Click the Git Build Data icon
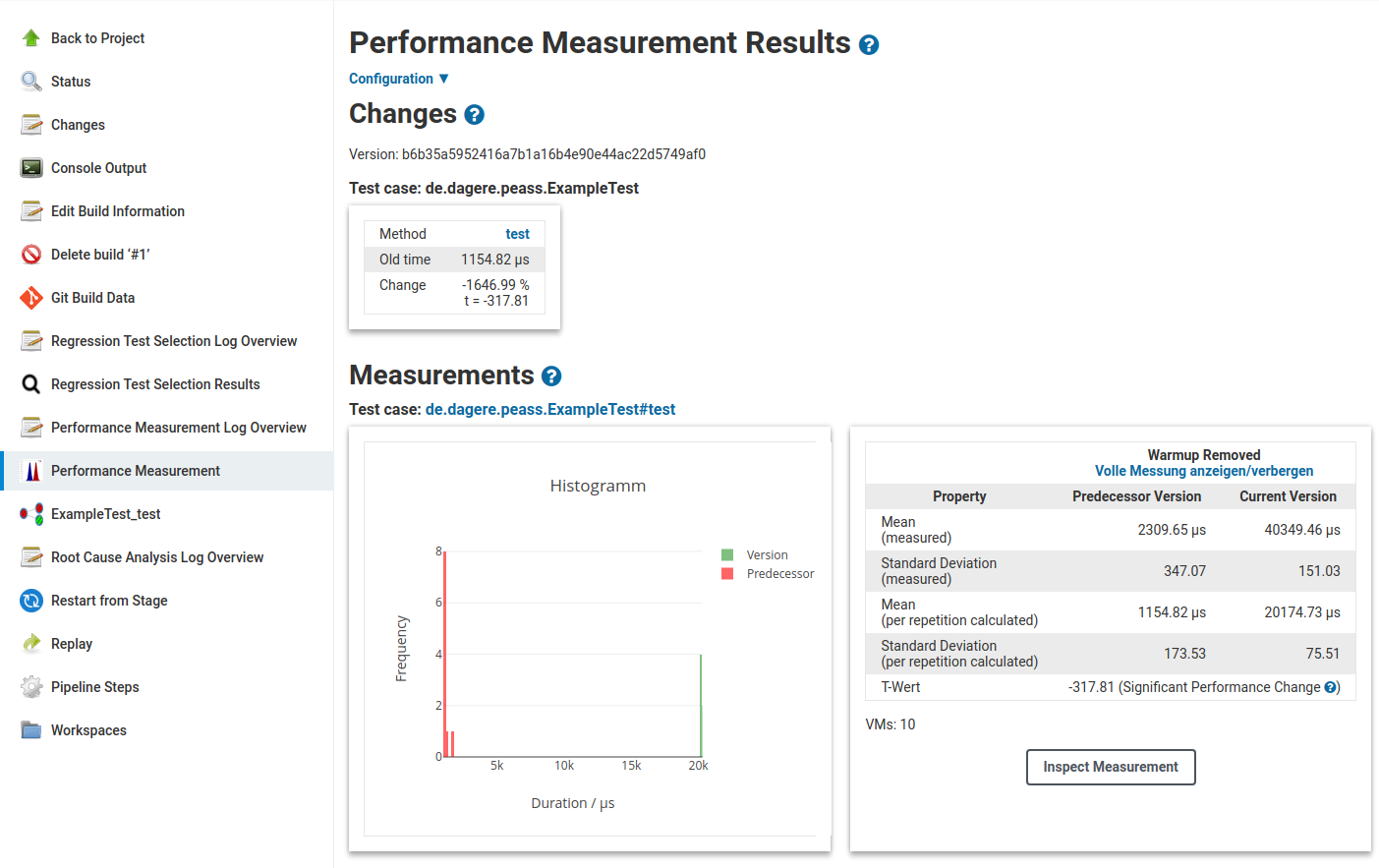The width and height of the screenshot is (1379, 868). coord(31,298)
